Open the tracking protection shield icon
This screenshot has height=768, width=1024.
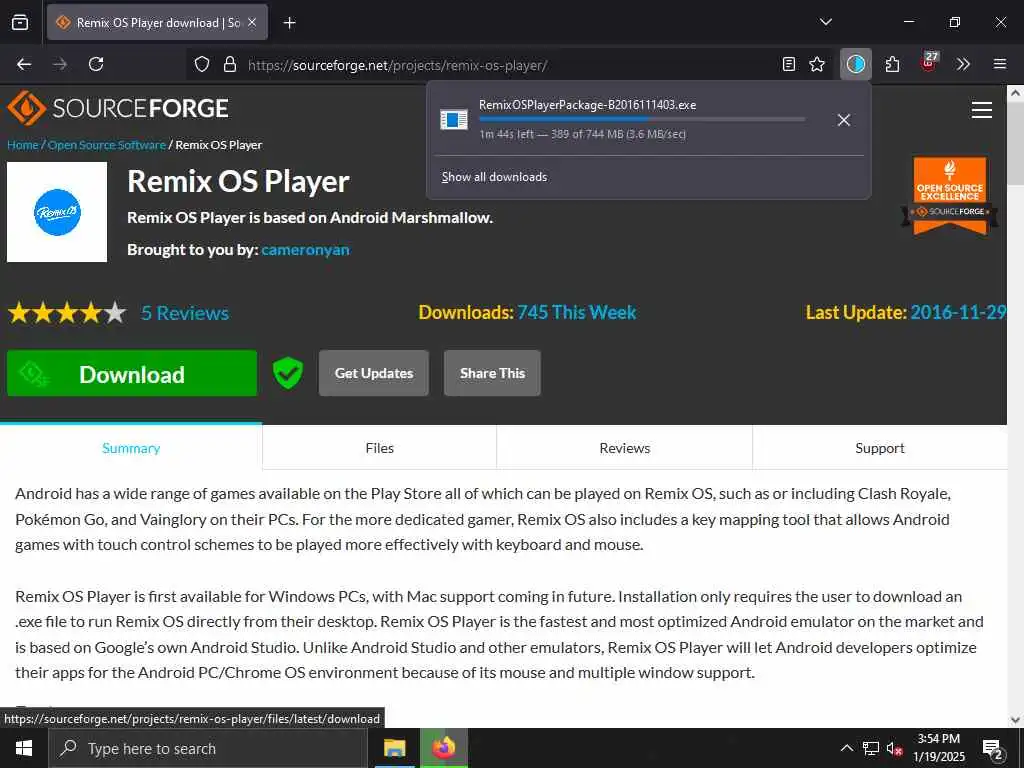[x=202, y=64]
